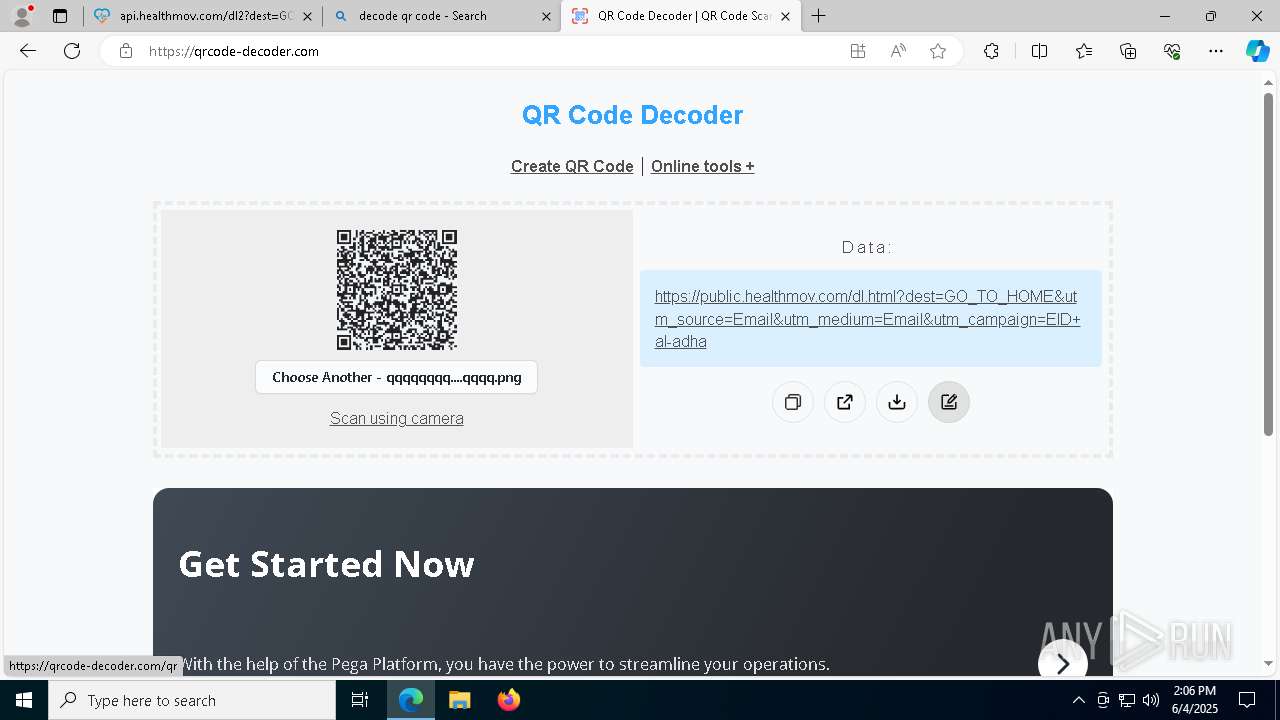
Task: Open tab actions menu icon
Action: (x=60, y=16)
